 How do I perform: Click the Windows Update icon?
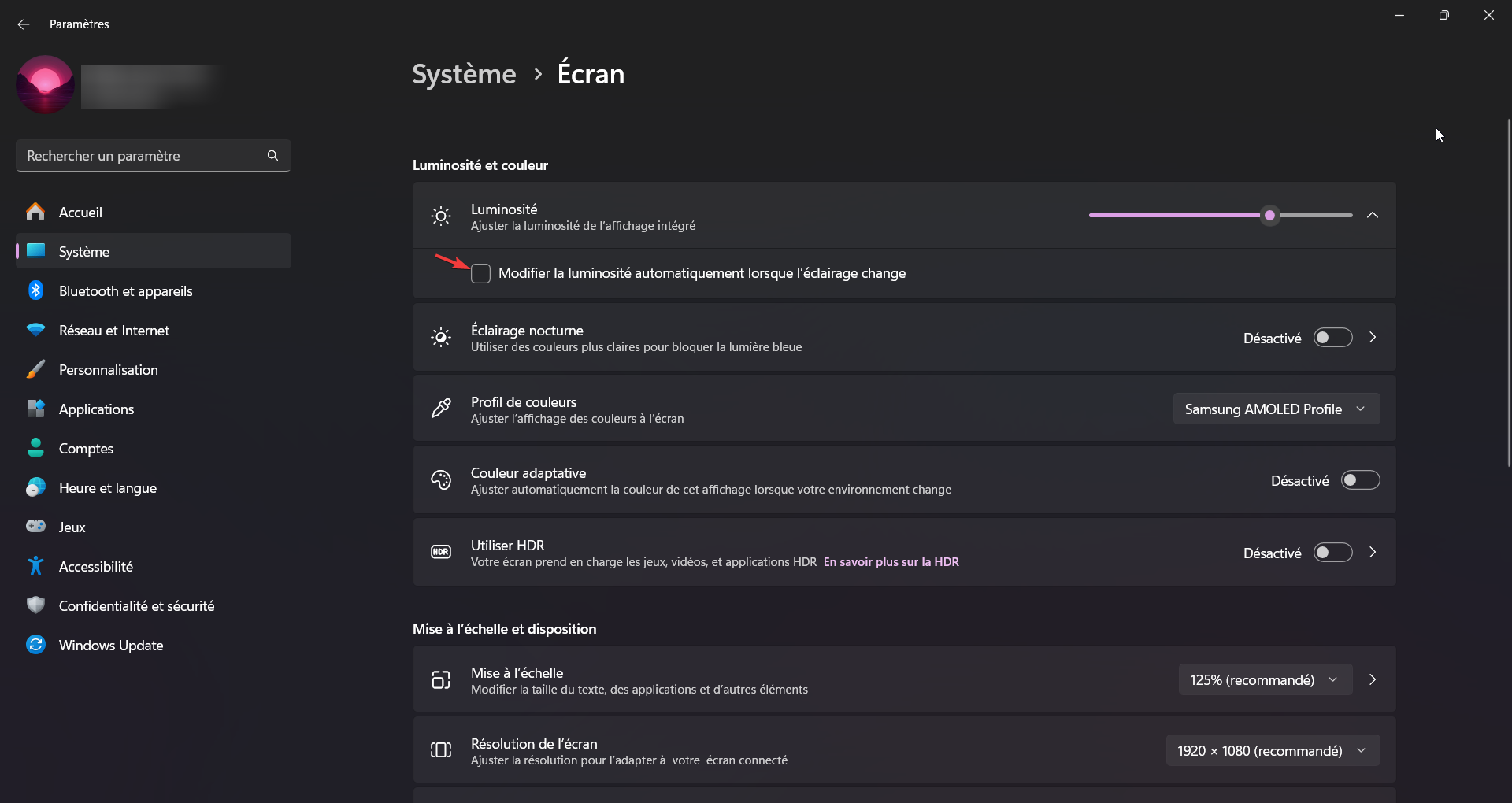pyautogui.click(x=35, y=645)
